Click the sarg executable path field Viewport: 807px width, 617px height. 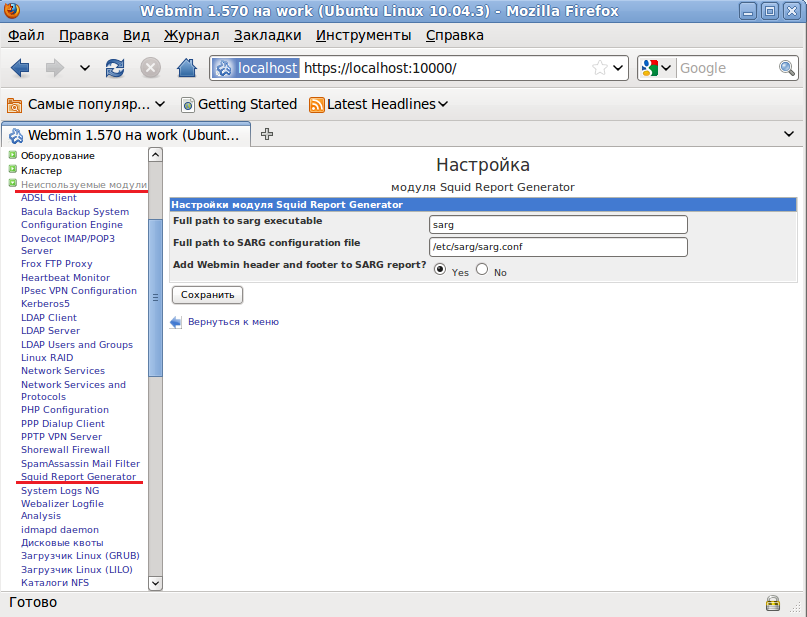tap(558, 225)
